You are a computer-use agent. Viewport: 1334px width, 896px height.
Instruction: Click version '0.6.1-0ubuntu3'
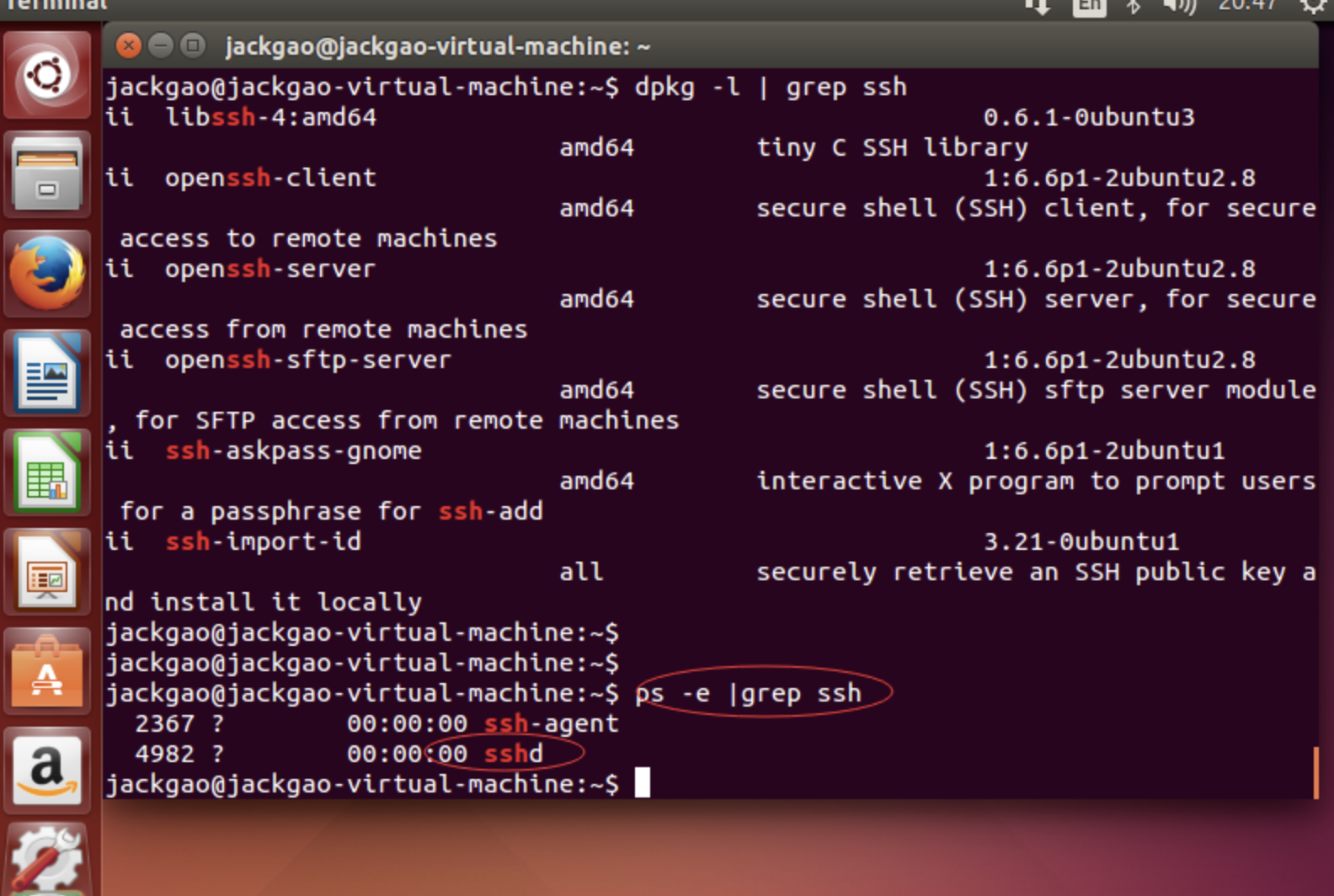click(x=1089, y=117)
